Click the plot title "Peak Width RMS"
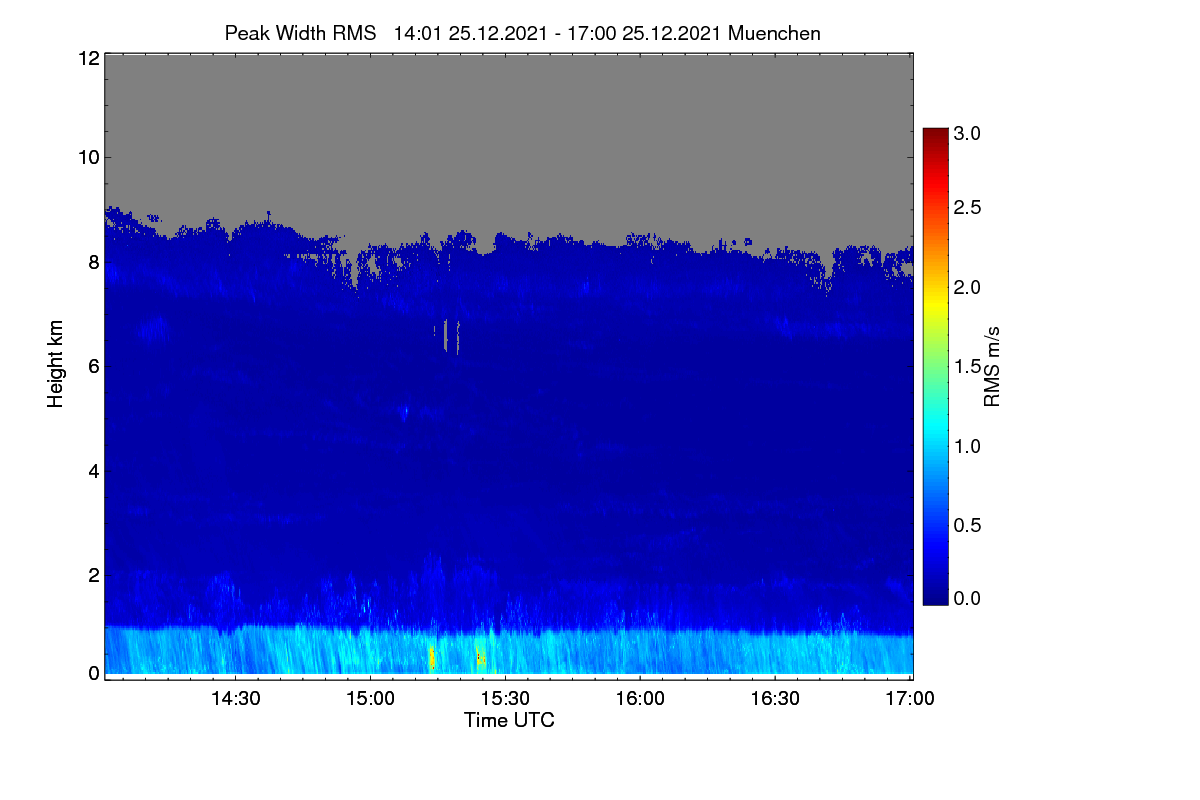 coord(300,33)
